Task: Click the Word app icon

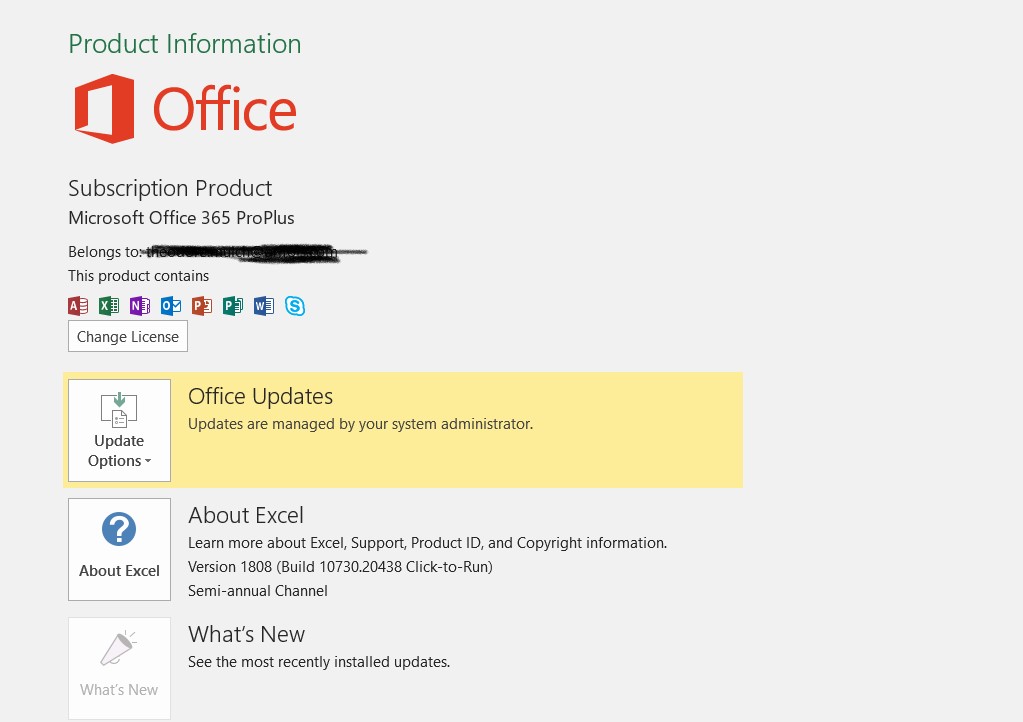Action: click(x=264, y=306)
